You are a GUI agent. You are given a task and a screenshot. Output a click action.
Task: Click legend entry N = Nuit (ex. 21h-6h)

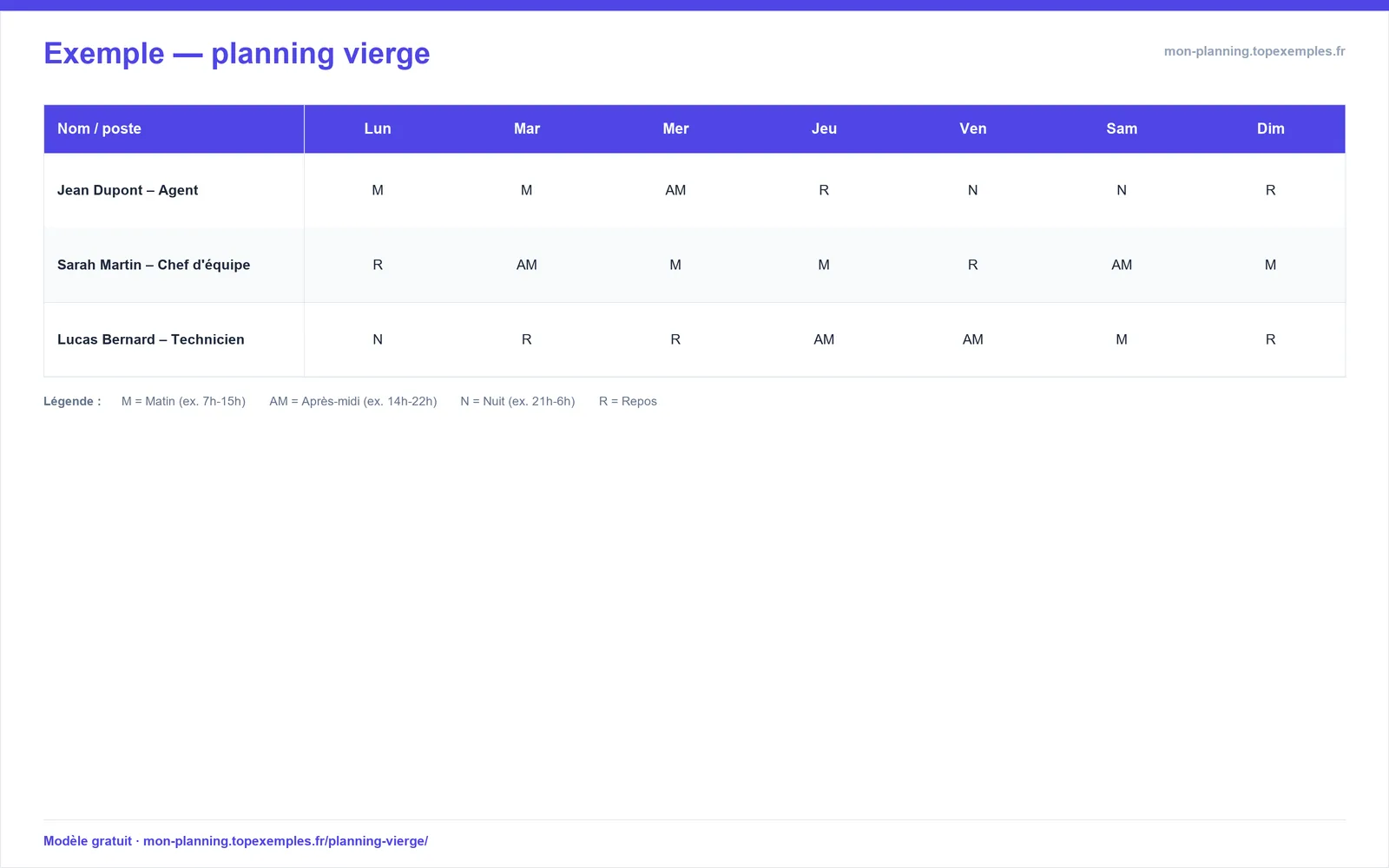517,401
